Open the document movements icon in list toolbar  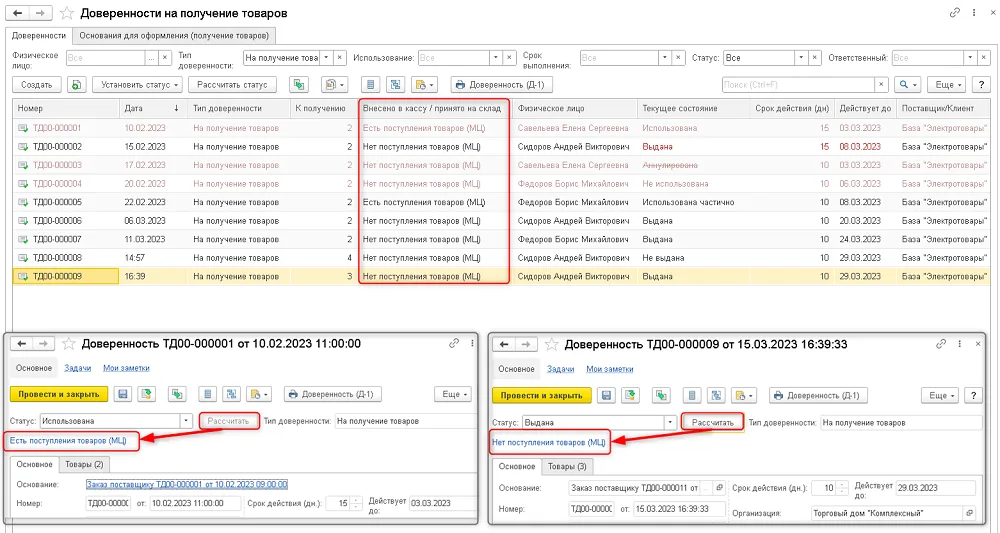tap(371, 85)
